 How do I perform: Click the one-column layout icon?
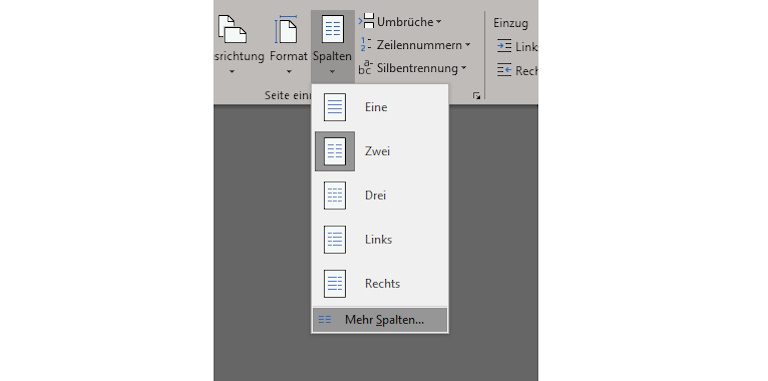click(x=335, y=107)
